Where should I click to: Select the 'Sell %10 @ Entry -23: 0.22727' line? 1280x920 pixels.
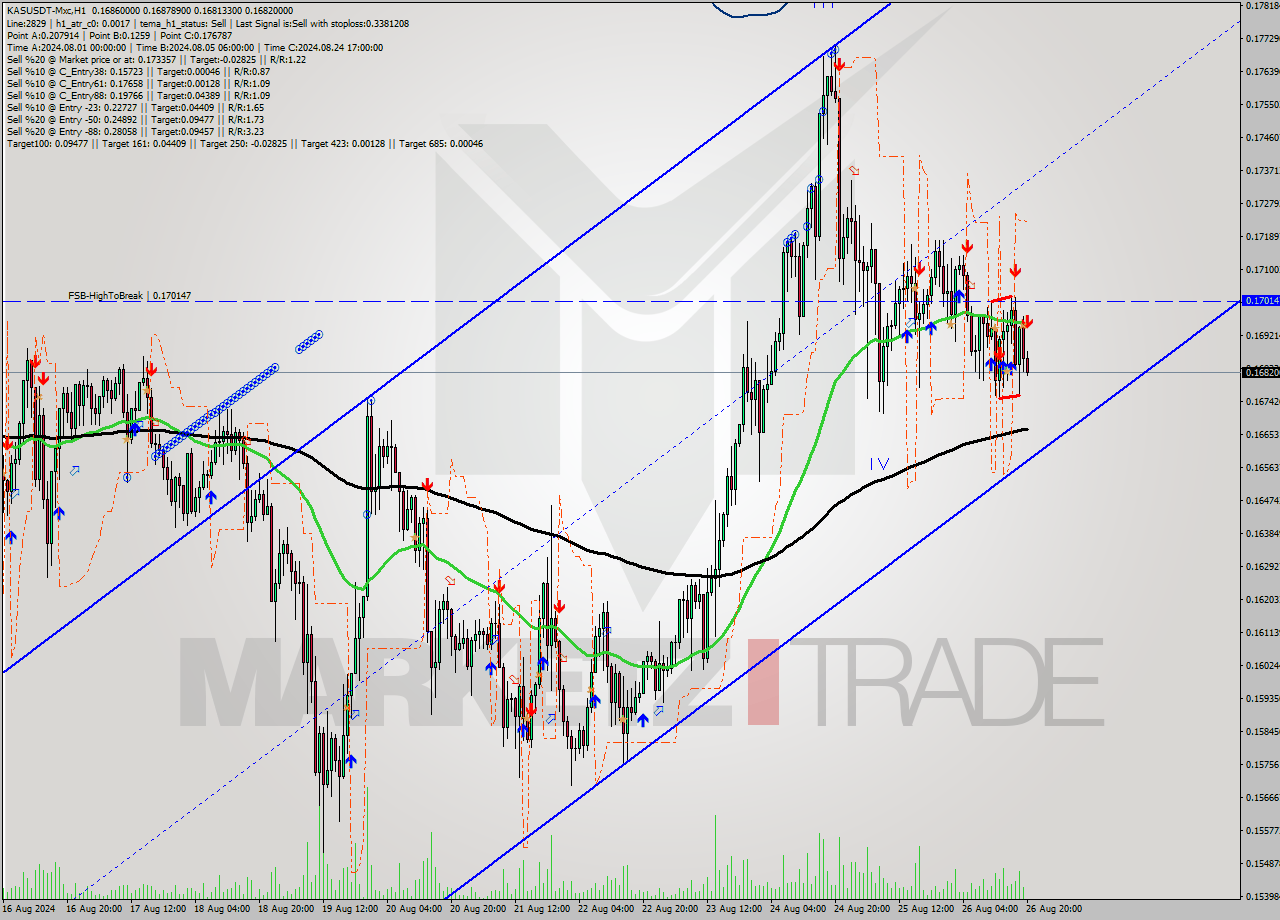coord(135,107)
